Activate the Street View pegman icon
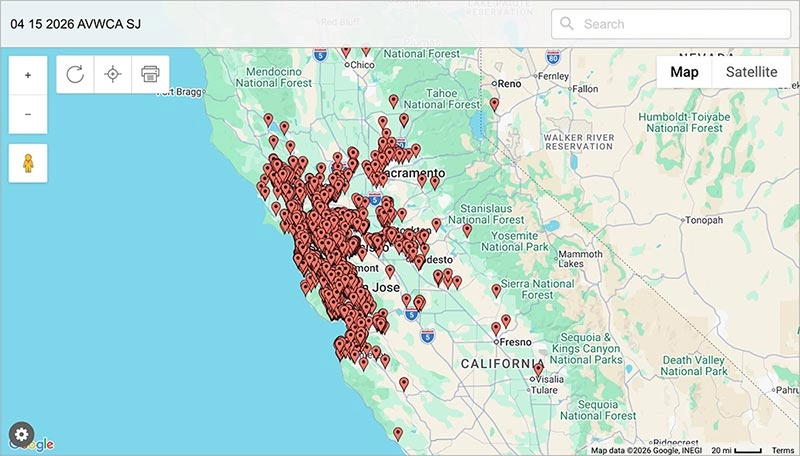The height and width of the screenshot is (456, 800). tap(28, 163)
